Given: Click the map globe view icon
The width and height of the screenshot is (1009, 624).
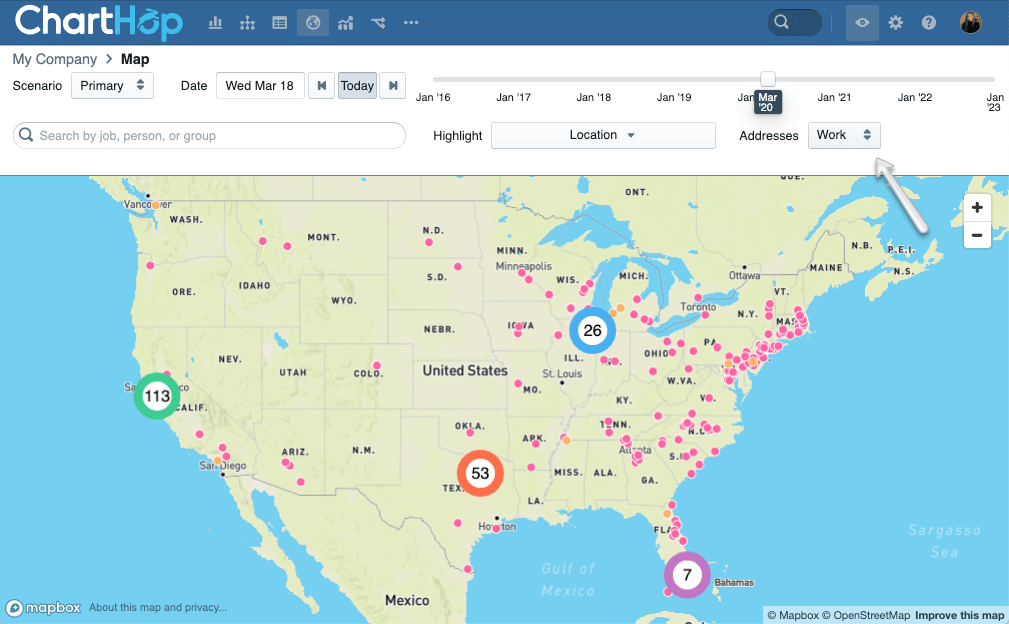Looking at the screenshot, I should click(312, 21).
